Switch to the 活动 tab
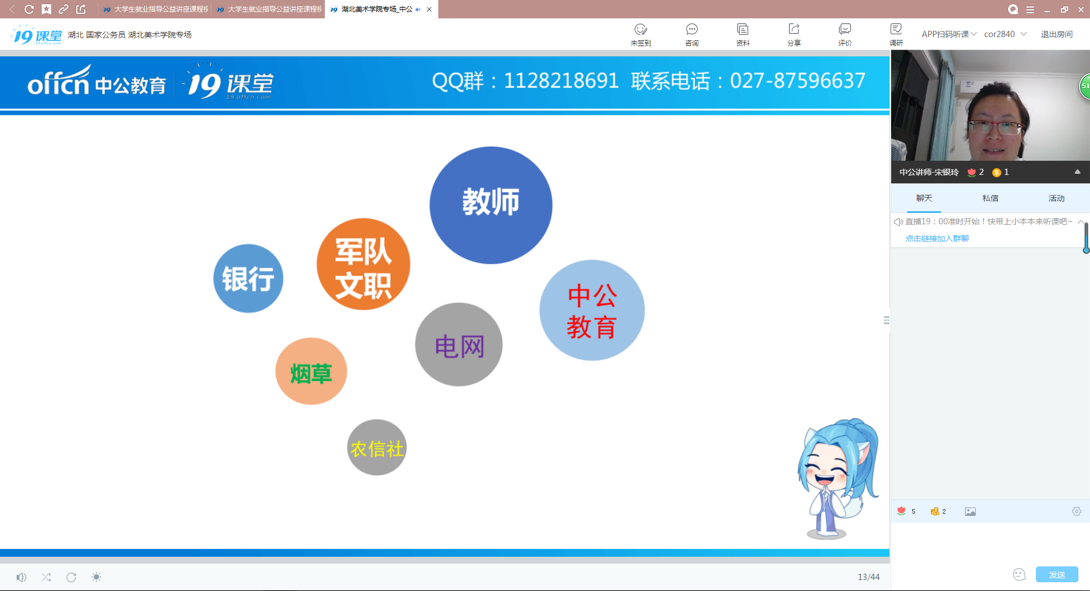Image resolution: width=1090 pixels, height=591 pixels. 1056,198
